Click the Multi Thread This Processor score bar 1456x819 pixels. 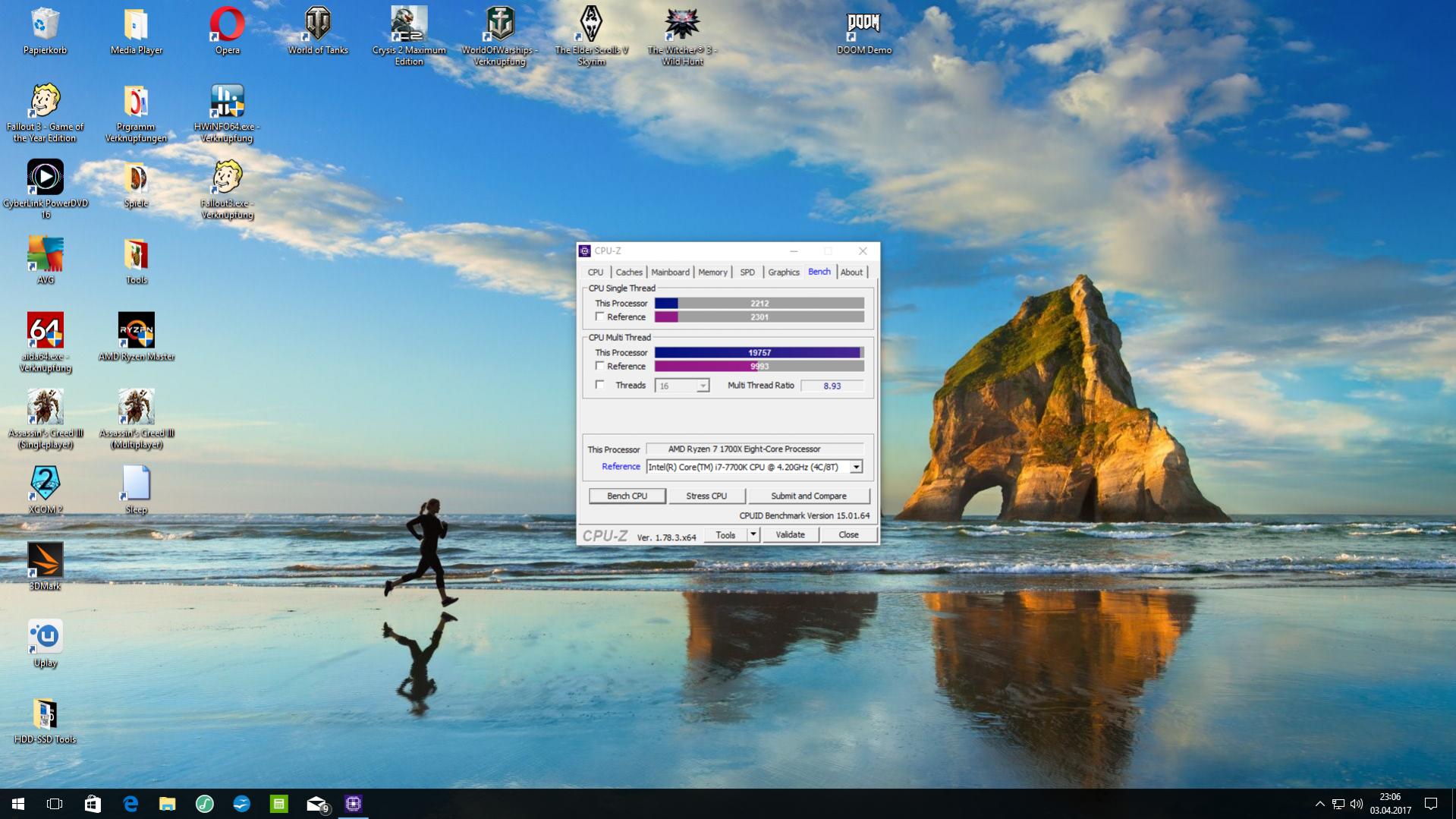759,352
